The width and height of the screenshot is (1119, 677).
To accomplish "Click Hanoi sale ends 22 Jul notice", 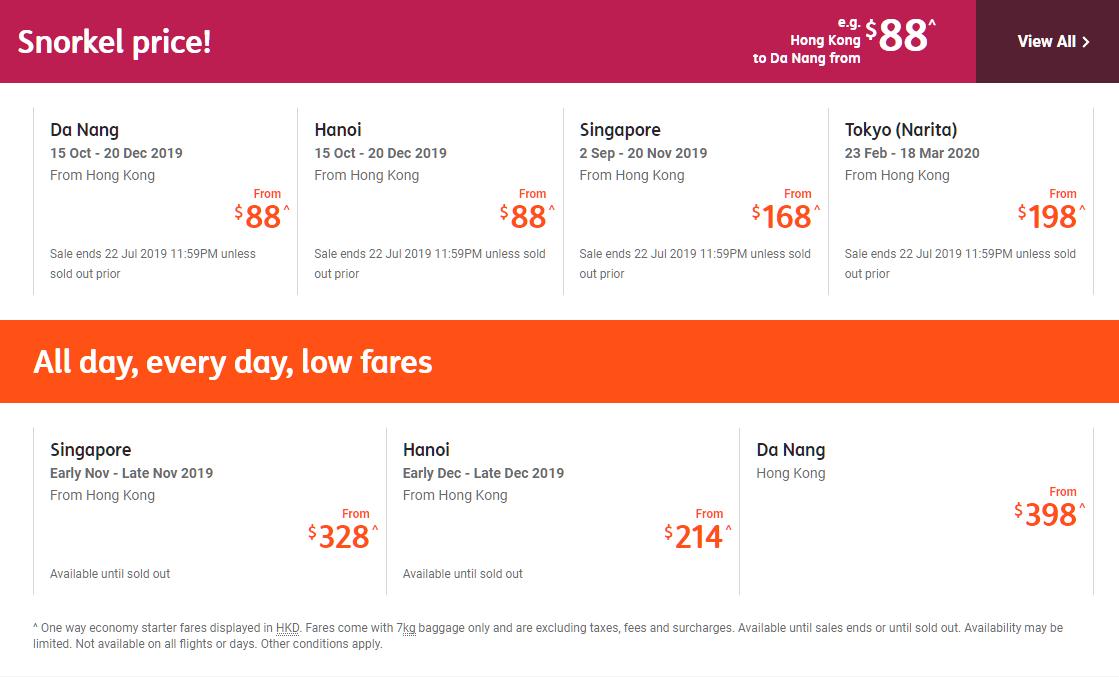I will click(430, 263).
